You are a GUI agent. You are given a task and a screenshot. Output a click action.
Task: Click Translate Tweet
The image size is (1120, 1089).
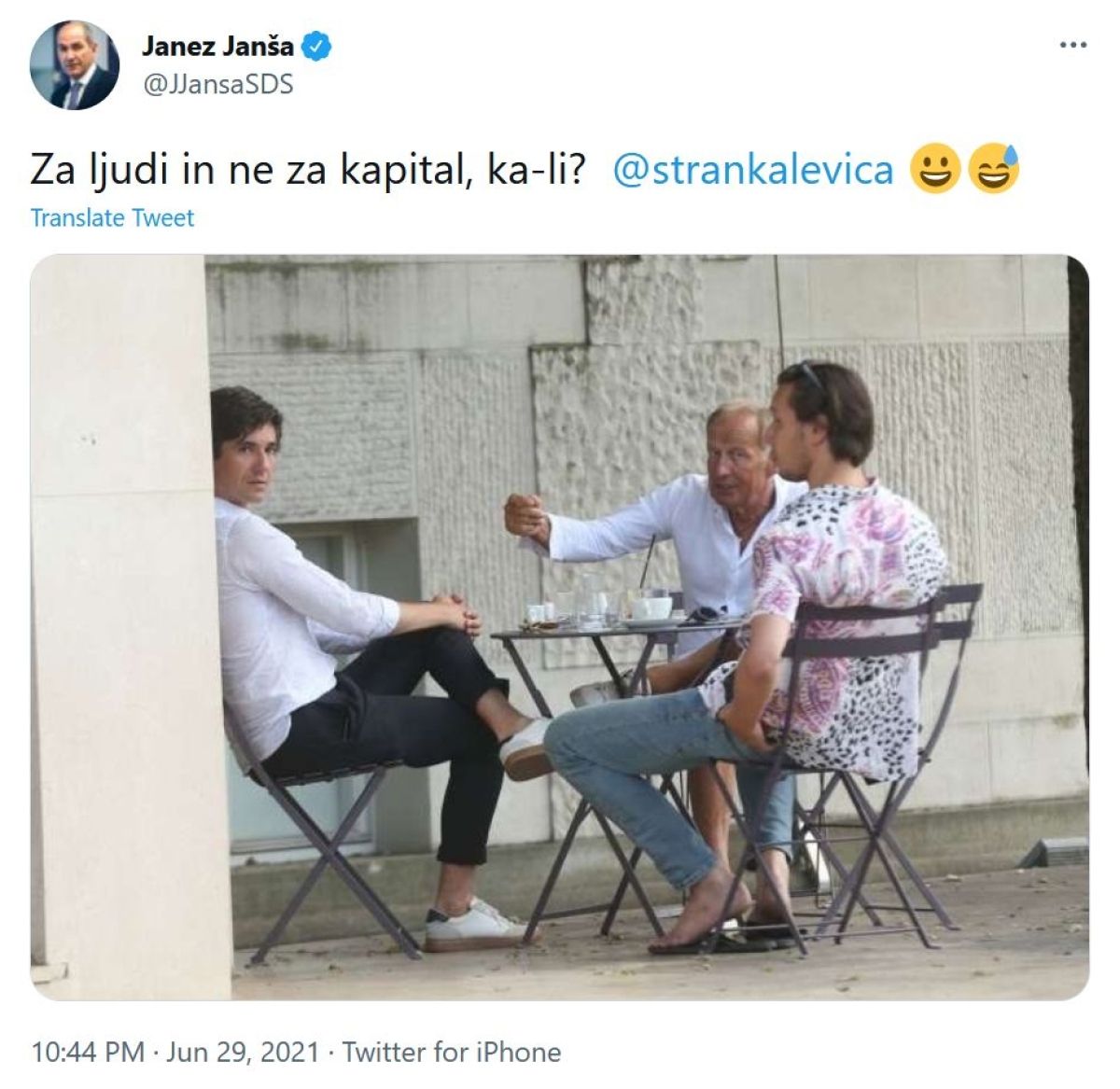[112, 217]
